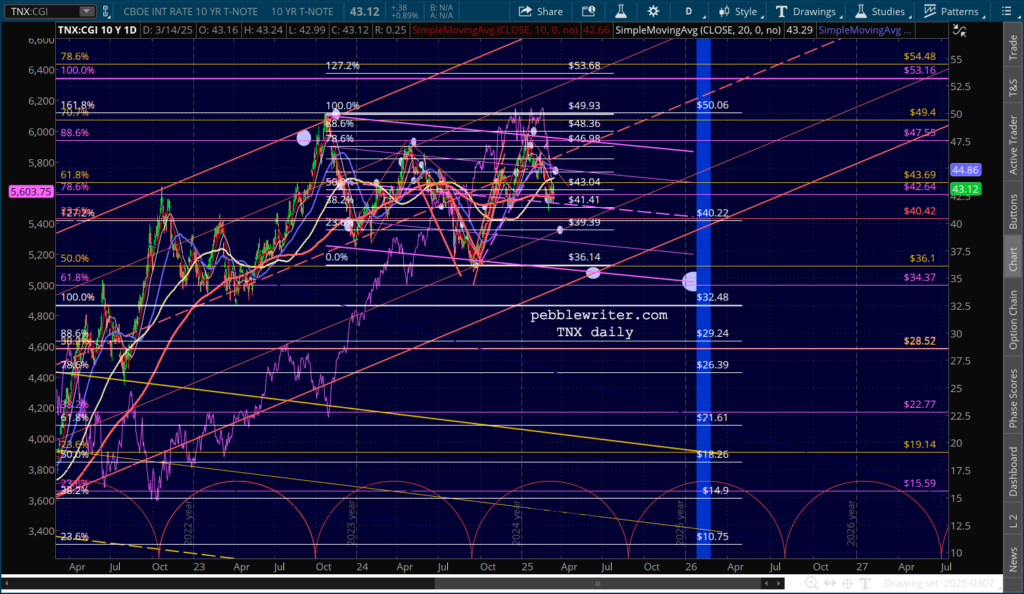Click the pan left-right arrows icon

click(829, 584)
